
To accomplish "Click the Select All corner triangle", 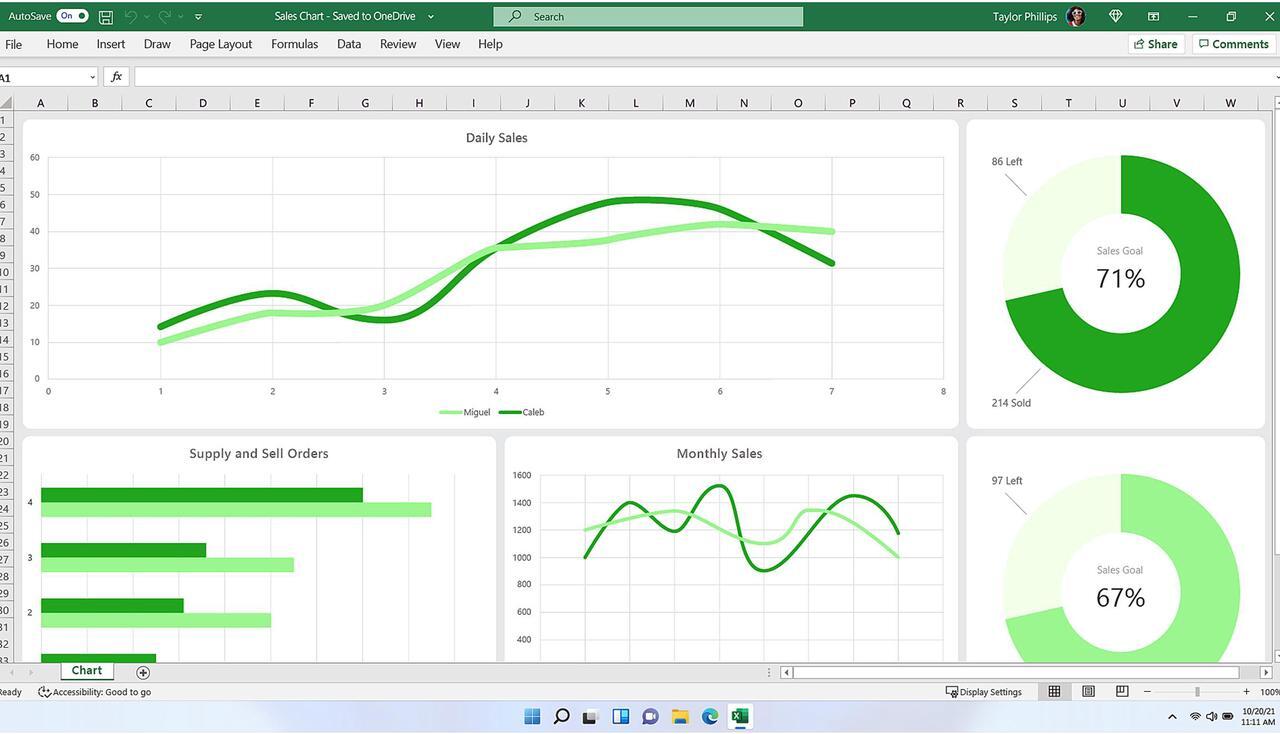I will pyautogui.click(x=6, y=102).
